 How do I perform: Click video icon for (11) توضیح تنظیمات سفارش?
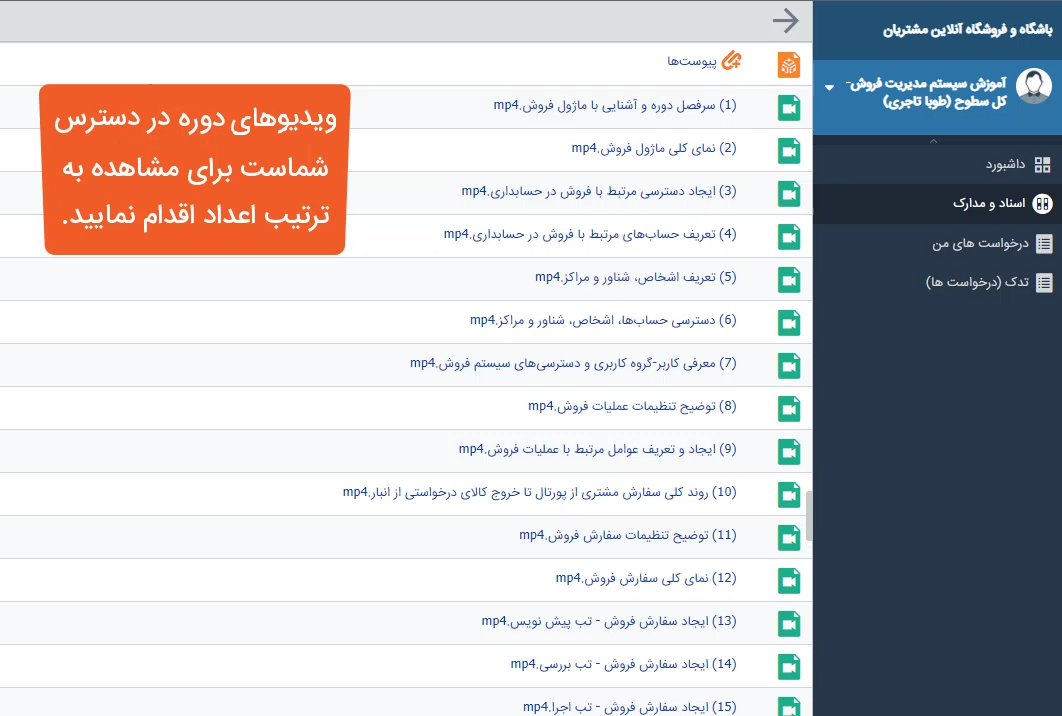click(789, 538)
